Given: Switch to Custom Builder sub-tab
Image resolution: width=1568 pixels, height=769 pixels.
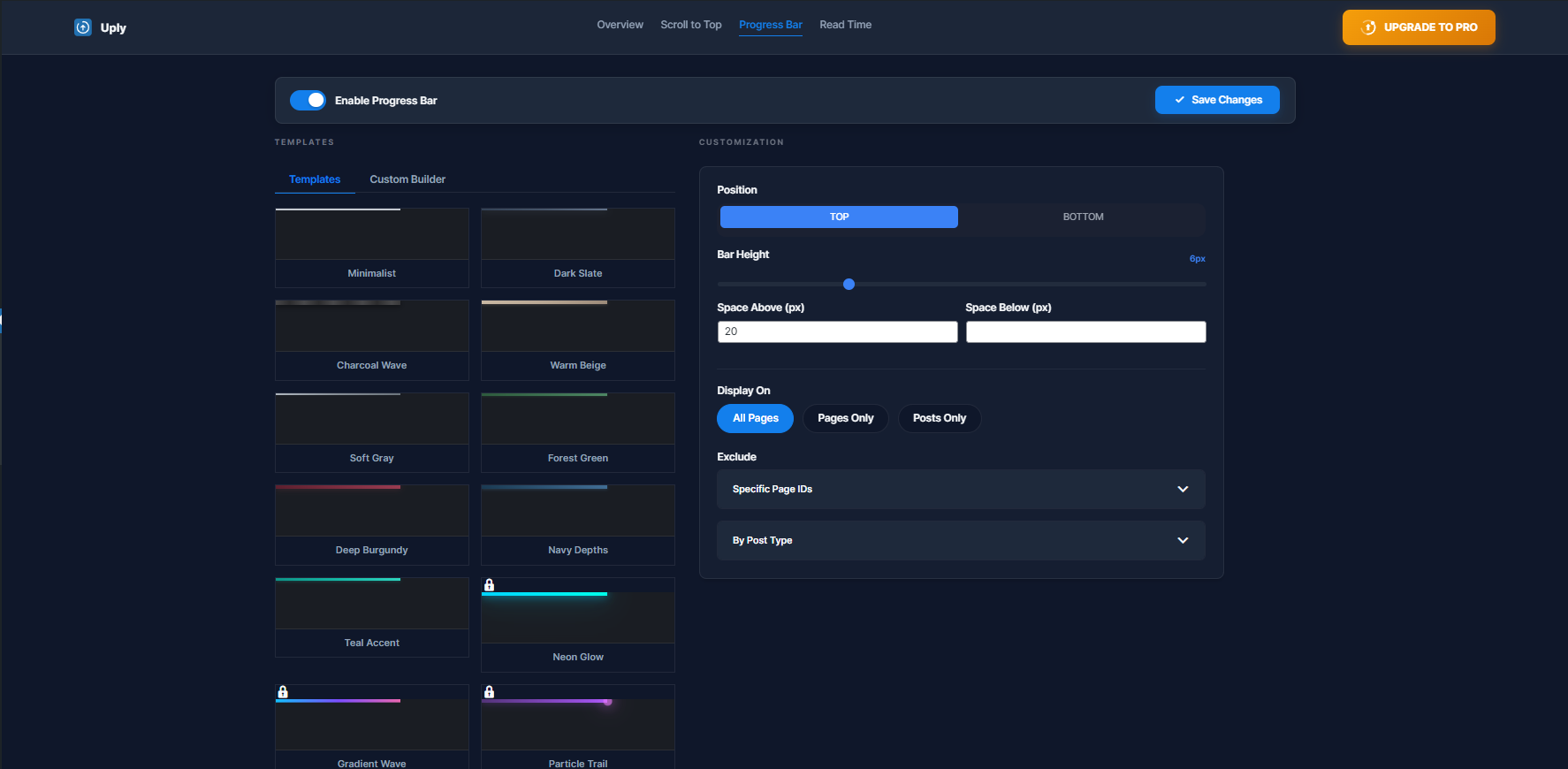Looking at the screenshot, I should (x=407, y=179).
